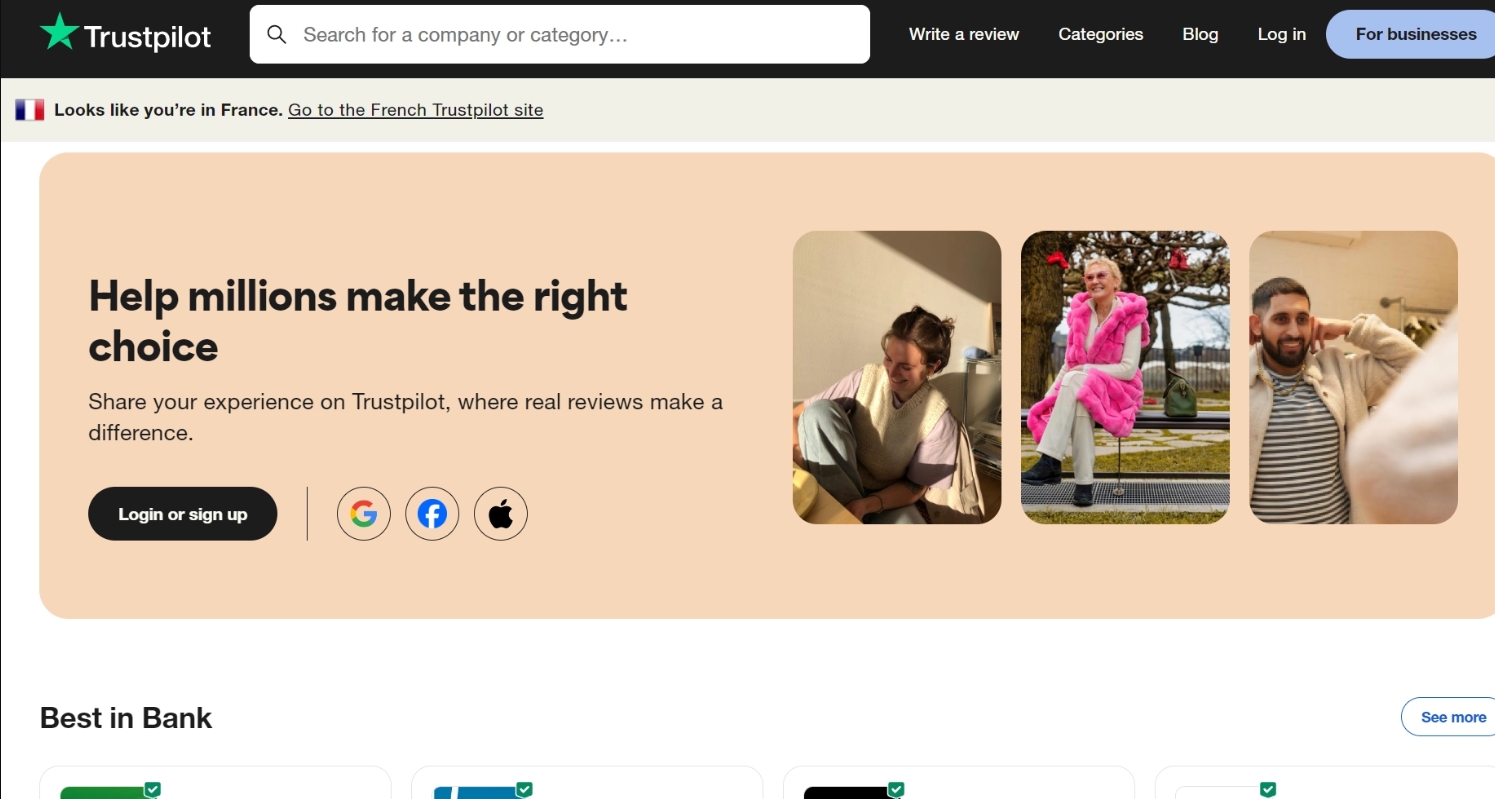This screenshot has height=799, width=1495.
Task: Click the Share your experience on Trustpilot text
Action: (x=405, y=417)
